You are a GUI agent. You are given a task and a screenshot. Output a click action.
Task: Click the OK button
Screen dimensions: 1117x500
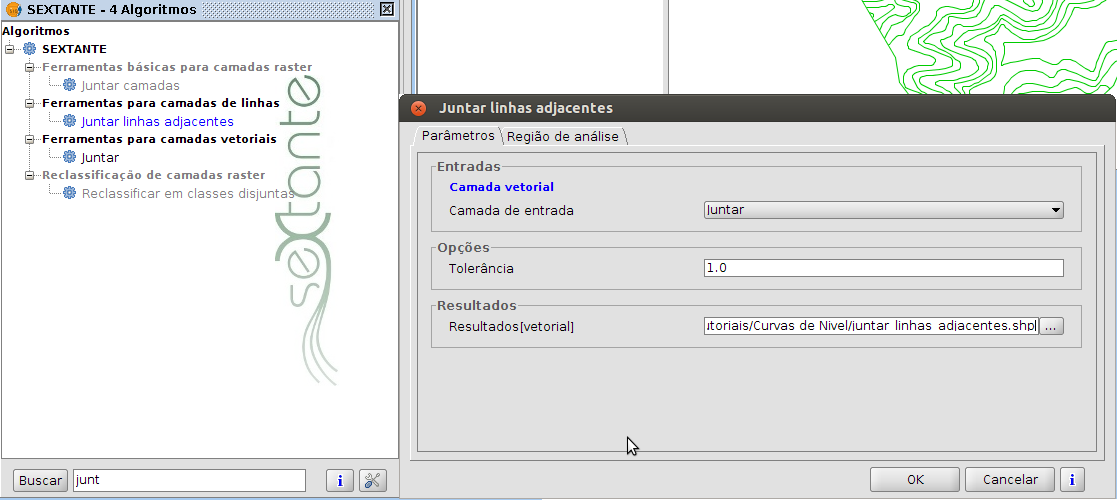[915, 479]
